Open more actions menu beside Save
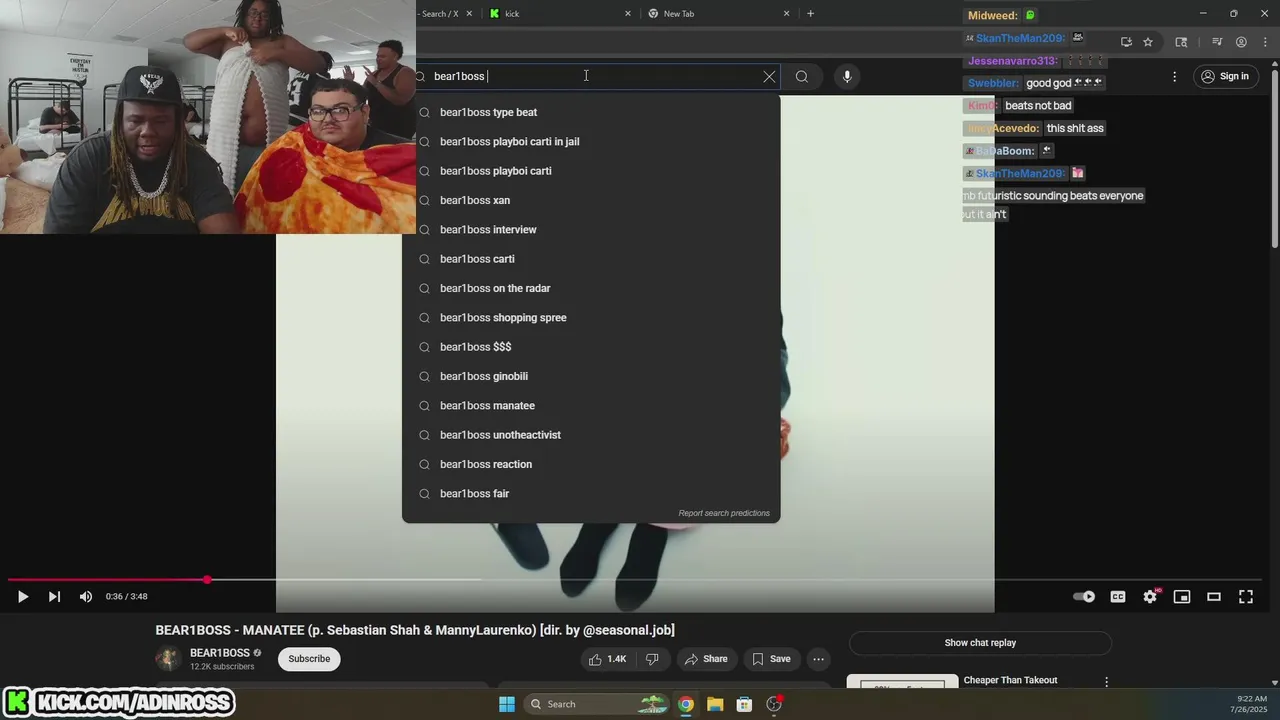Screen dimensions: 1280x720 pos(818,659)
